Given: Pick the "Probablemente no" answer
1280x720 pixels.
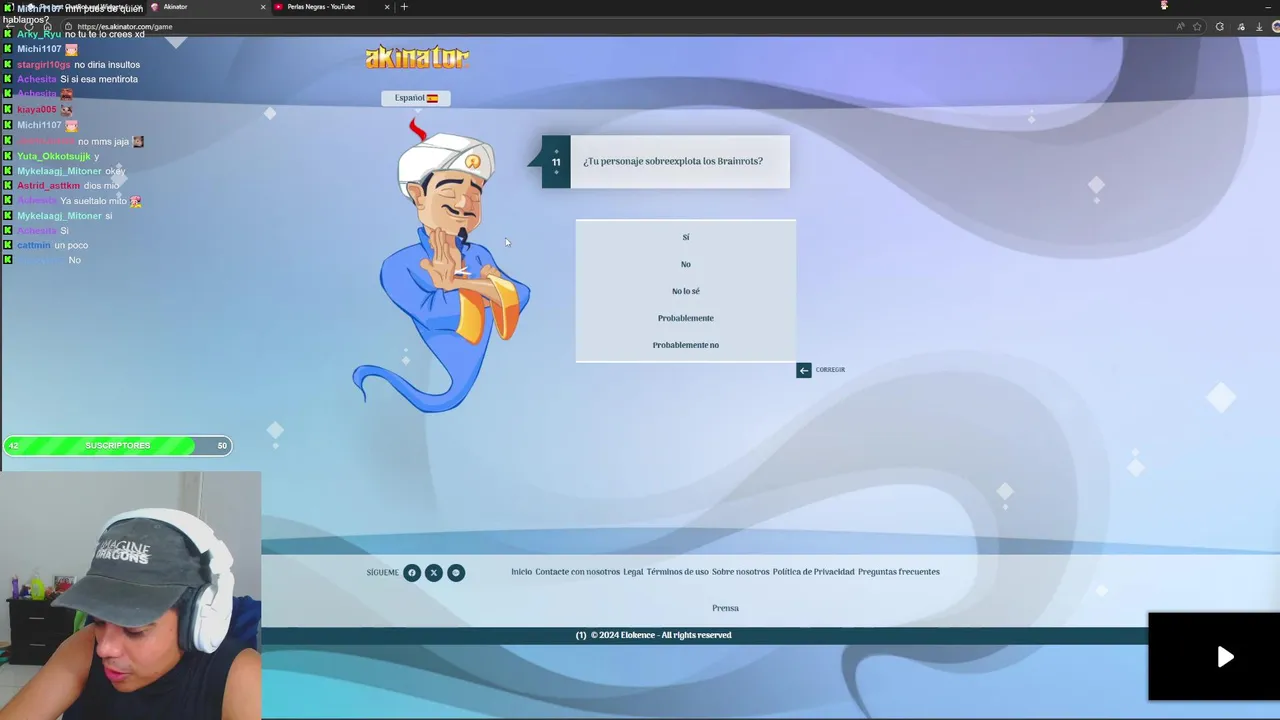Looking at the screenshot, I should 685,345.
